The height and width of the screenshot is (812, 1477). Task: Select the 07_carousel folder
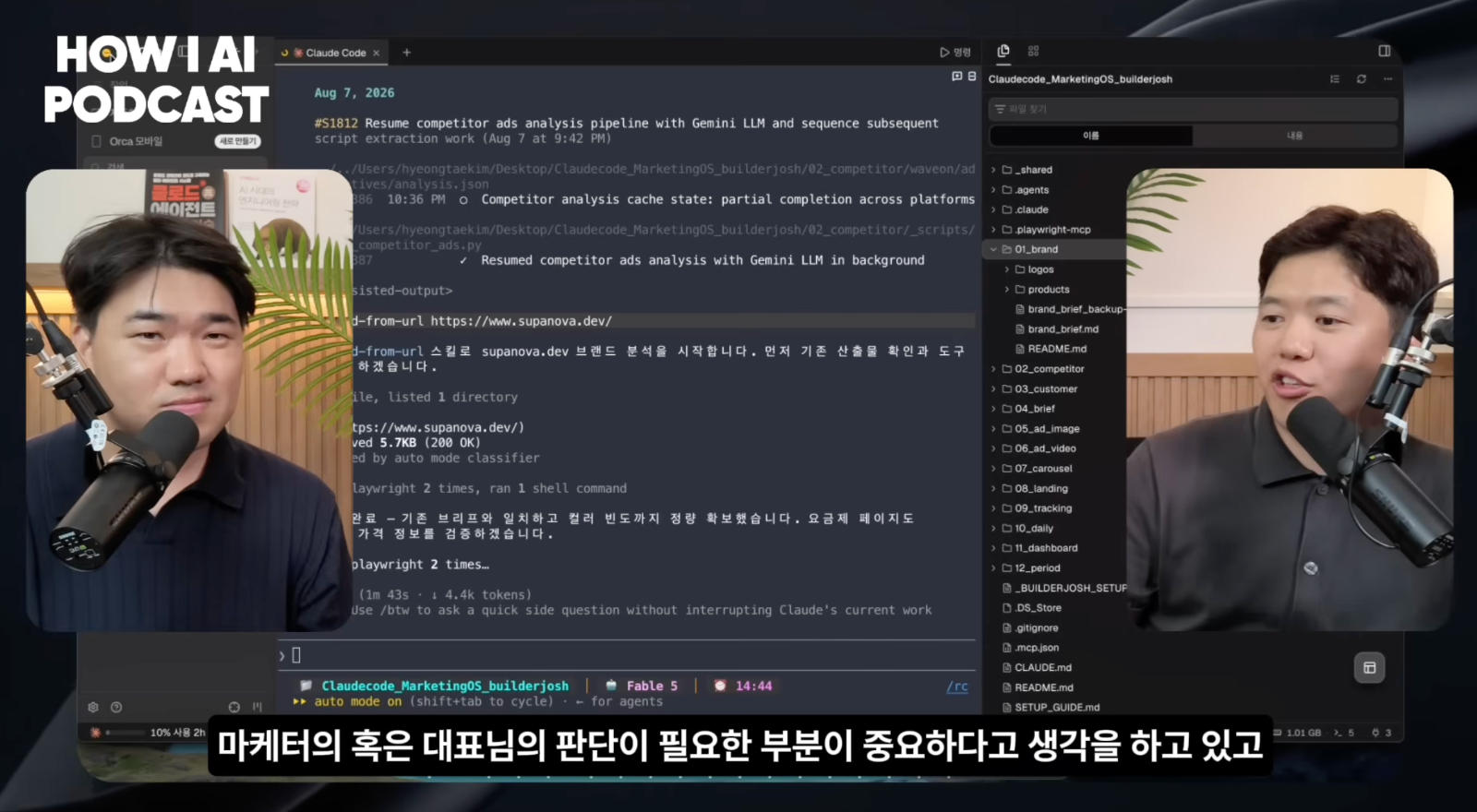pos(1043,469)
